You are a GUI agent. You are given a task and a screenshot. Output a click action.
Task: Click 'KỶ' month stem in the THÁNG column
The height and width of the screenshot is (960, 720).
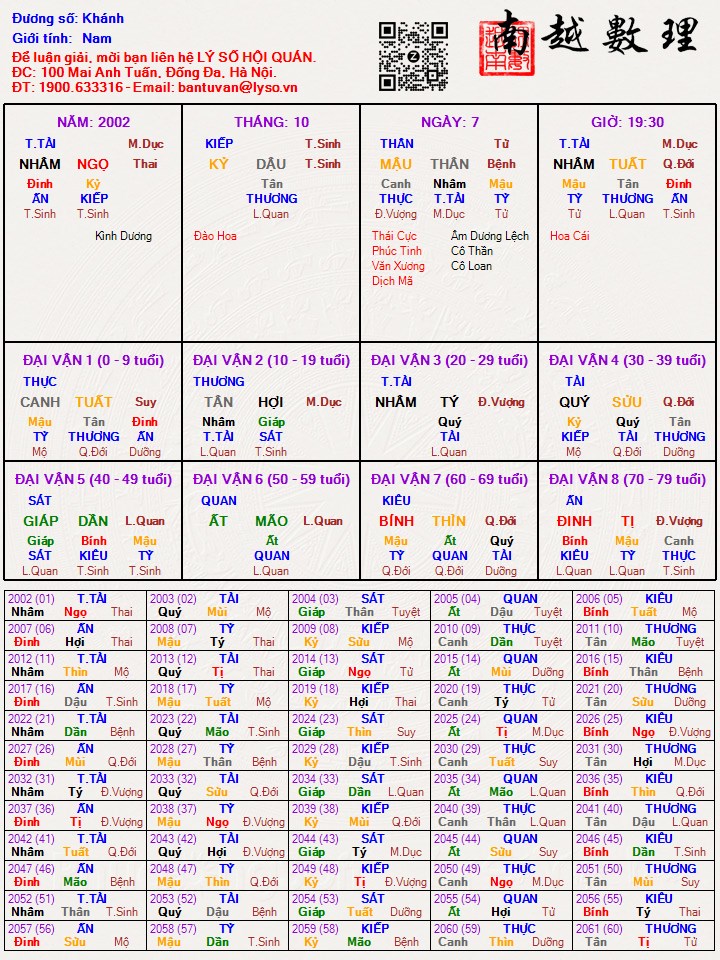tap(218, 164)
